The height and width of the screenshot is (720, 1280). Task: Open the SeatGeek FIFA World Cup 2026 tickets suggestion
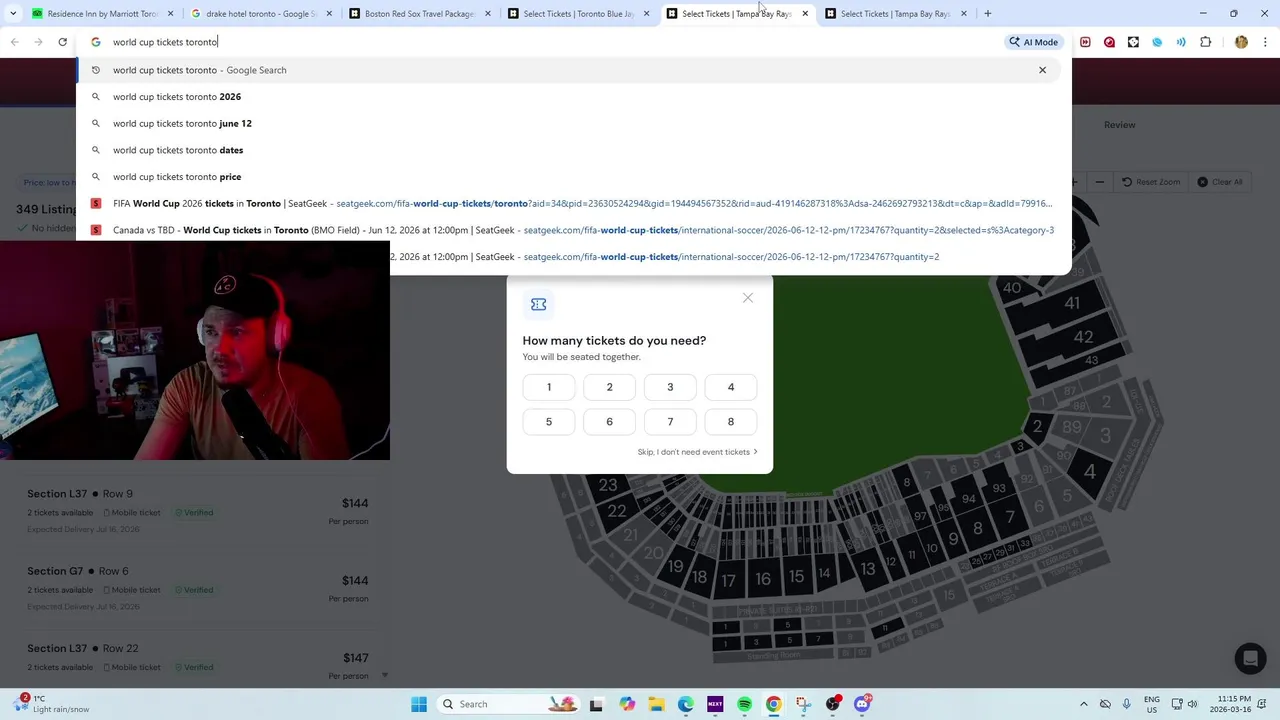[x=568, y=203]
